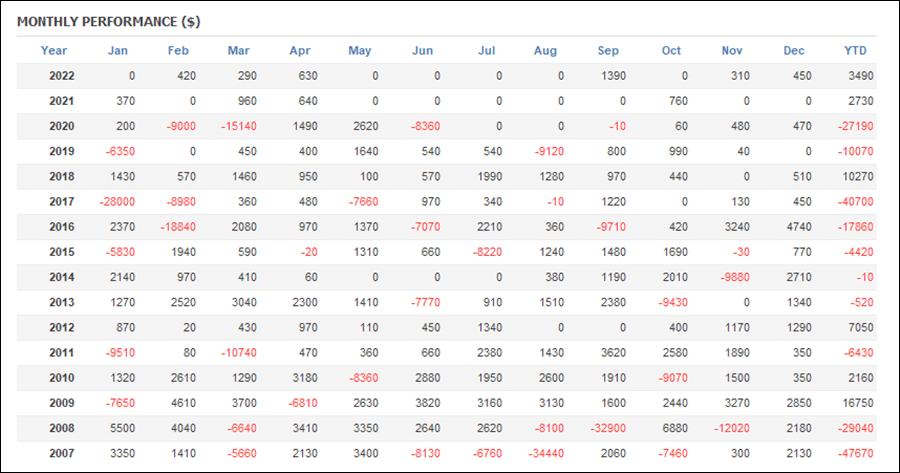Screen dimensions: 900x473
Task: Click the 2008 September value -32900
Action: [x=608, y=428]
